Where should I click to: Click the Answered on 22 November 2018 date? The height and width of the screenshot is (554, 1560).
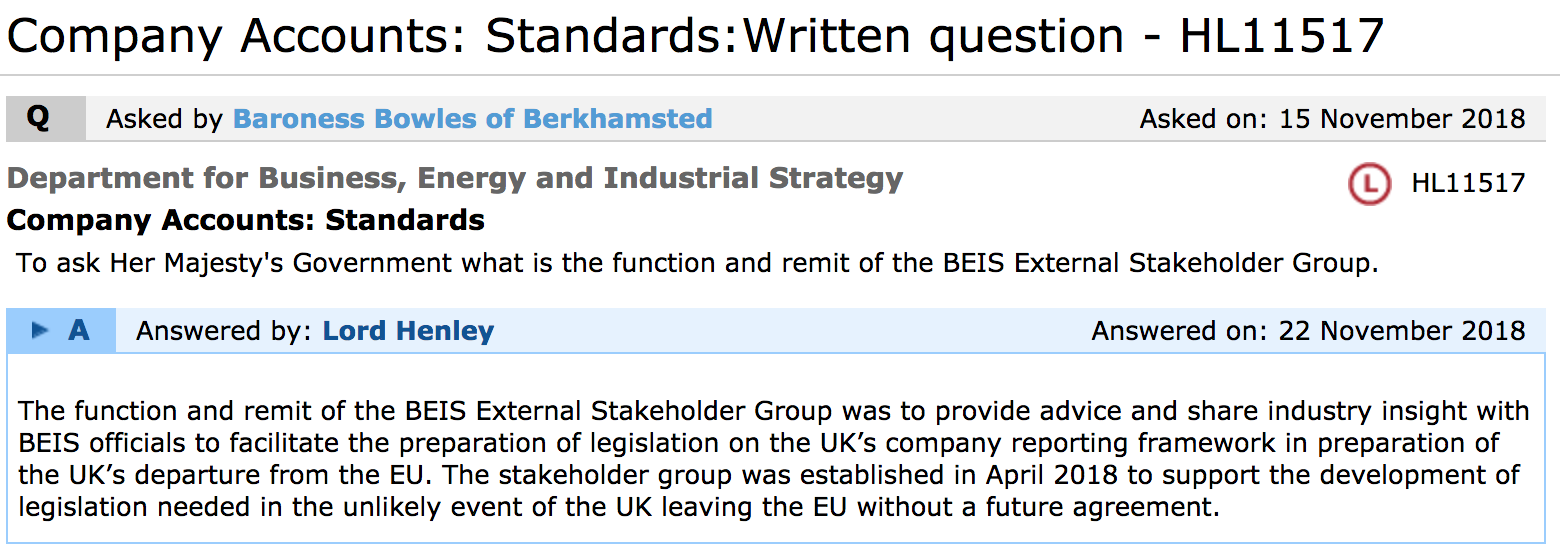pos(1308,331)
